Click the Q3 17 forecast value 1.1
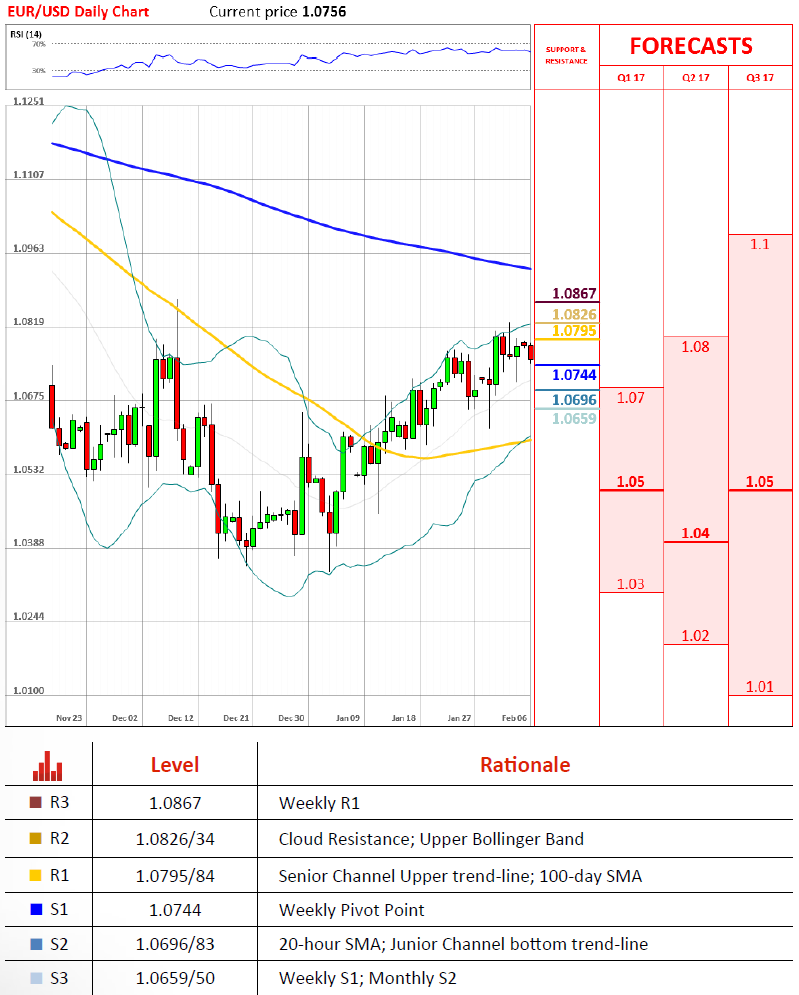 (760, 244)
